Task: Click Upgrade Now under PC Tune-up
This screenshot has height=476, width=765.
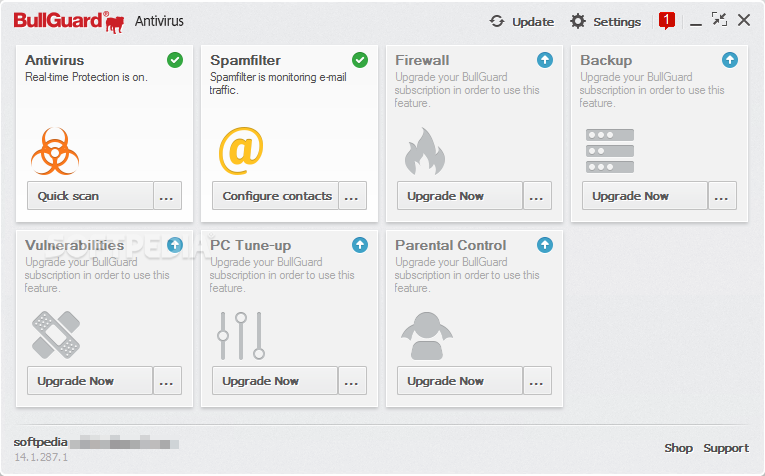Action: (275, 380)
